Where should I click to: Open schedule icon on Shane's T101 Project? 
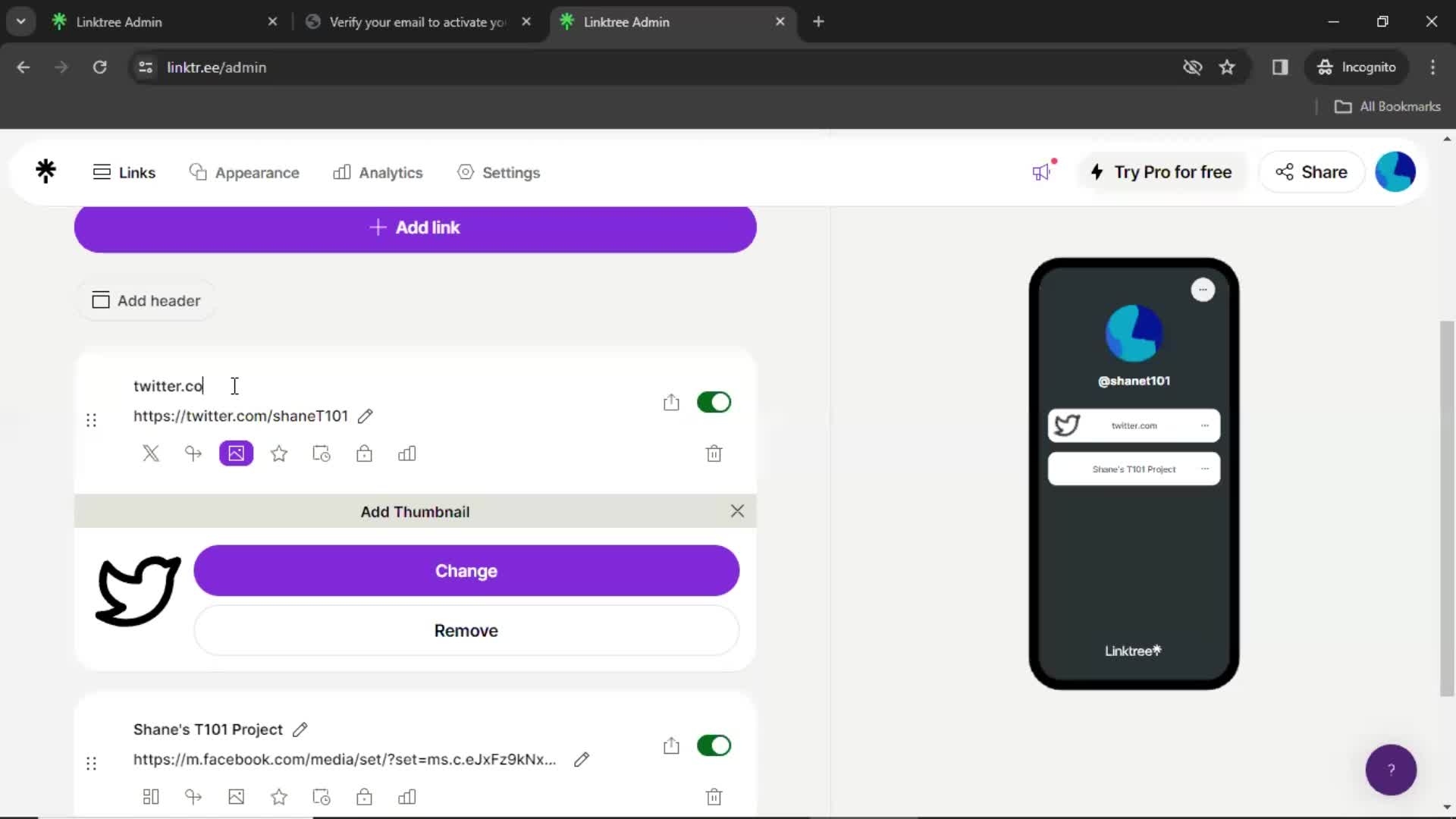click(322, 797)
